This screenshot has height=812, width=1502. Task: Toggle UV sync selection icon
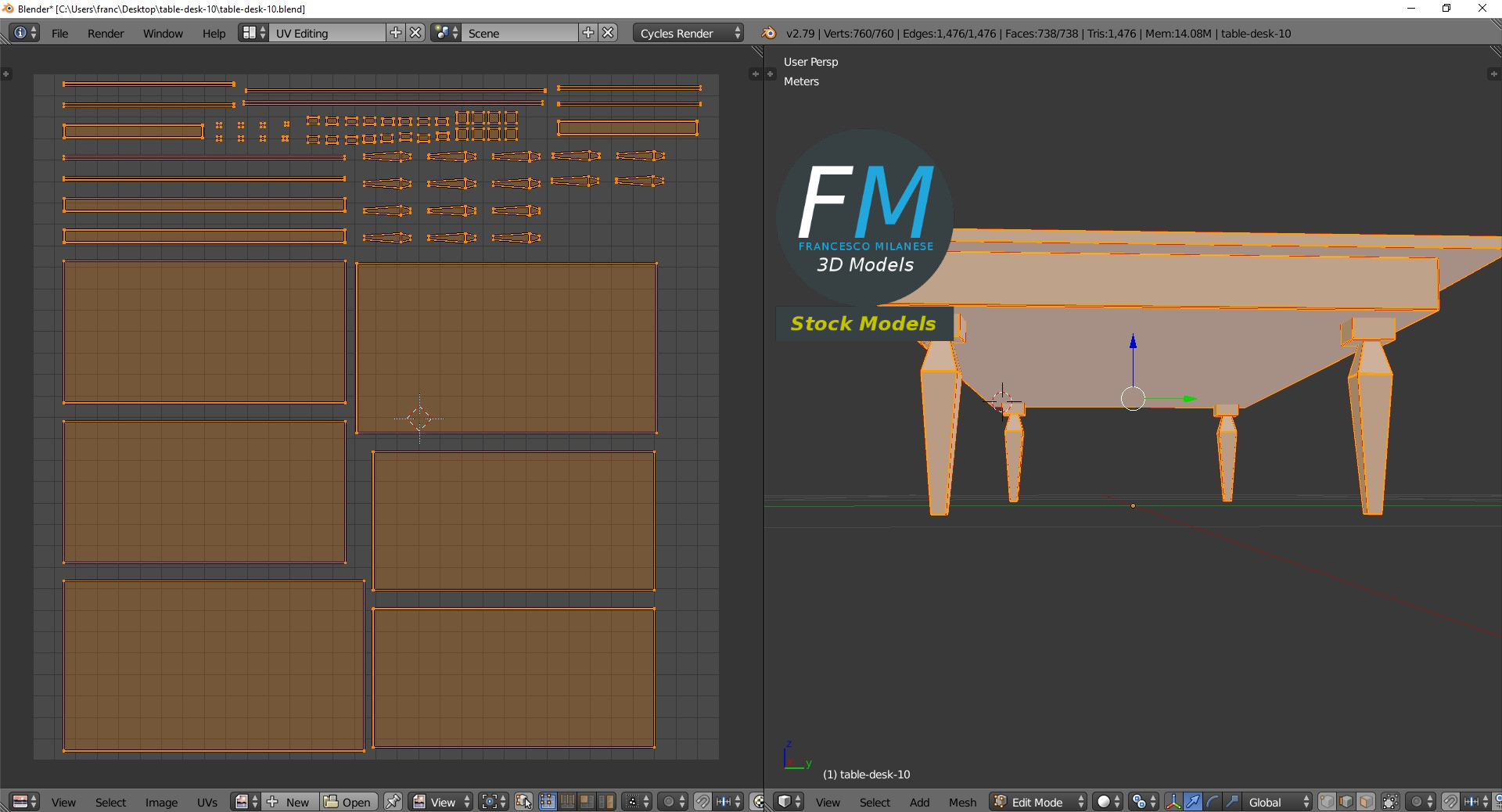coord(524,803)
